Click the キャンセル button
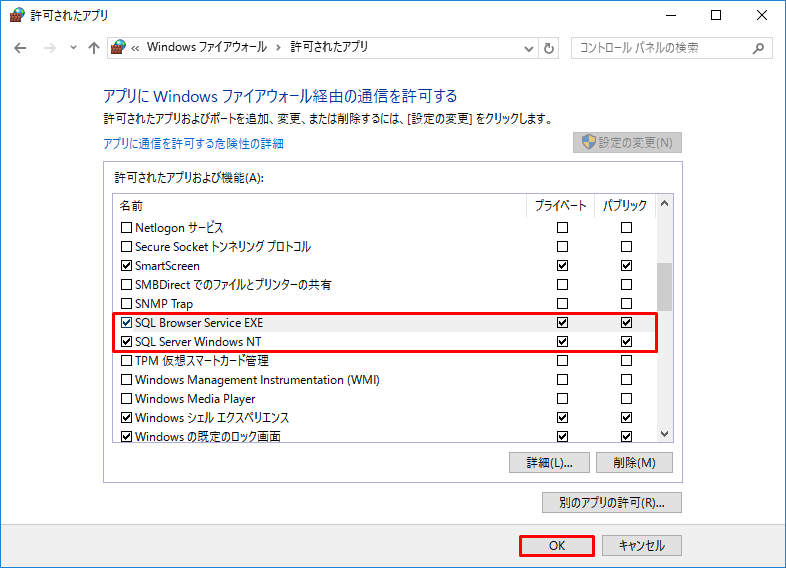The width and height of the screenshot is (786, 568). click(x=642, y=546)
